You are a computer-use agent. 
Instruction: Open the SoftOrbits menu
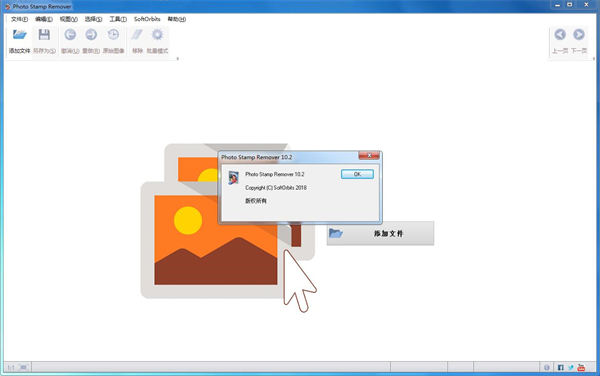147,19
